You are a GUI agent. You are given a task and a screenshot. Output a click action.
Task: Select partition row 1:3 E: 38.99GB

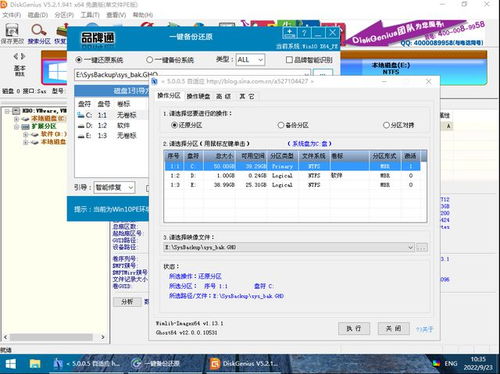[292, 185]
